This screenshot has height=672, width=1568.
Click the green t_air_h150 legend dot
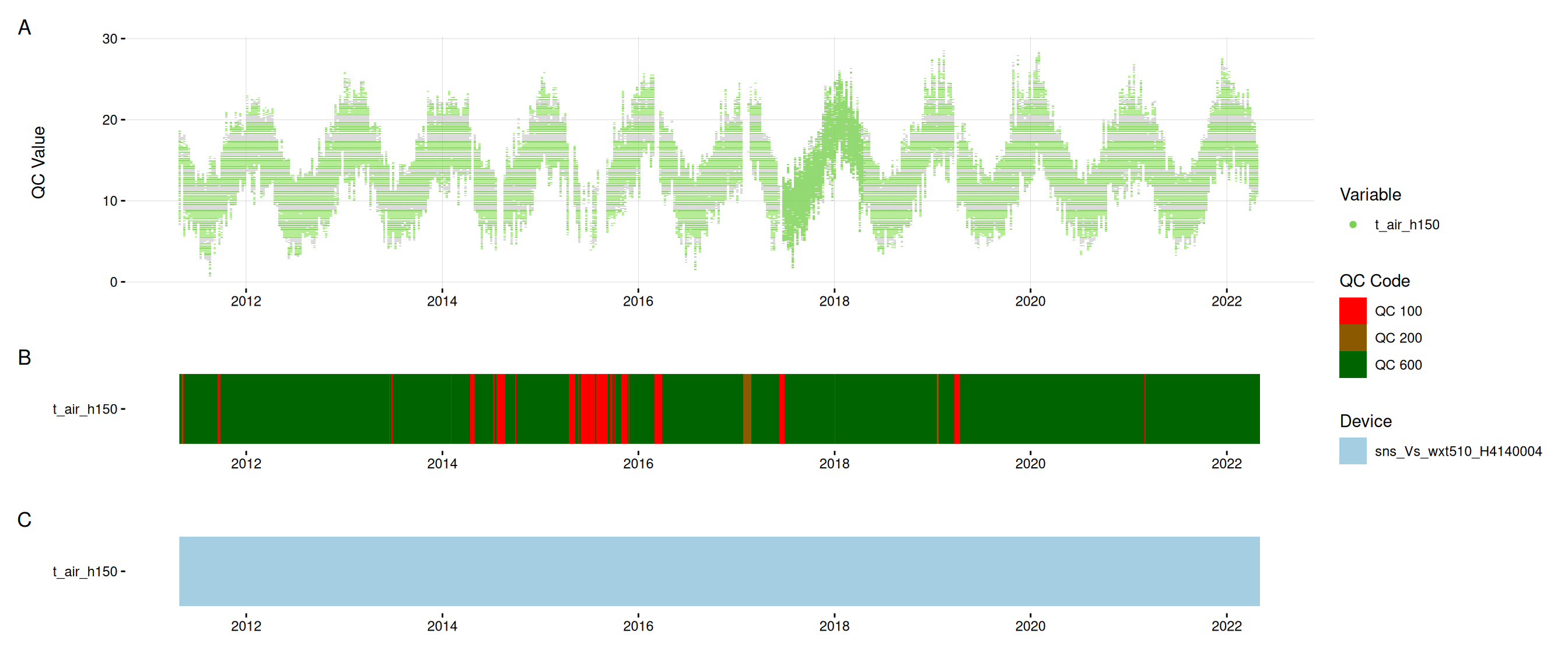coord(1353,225)
